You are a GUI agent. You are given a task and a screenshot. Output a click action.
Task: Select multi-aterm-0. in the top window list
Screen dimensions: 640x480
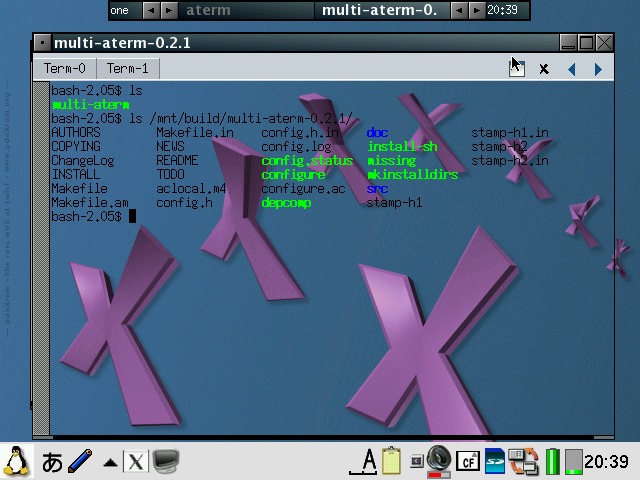(x=378, y=11)
